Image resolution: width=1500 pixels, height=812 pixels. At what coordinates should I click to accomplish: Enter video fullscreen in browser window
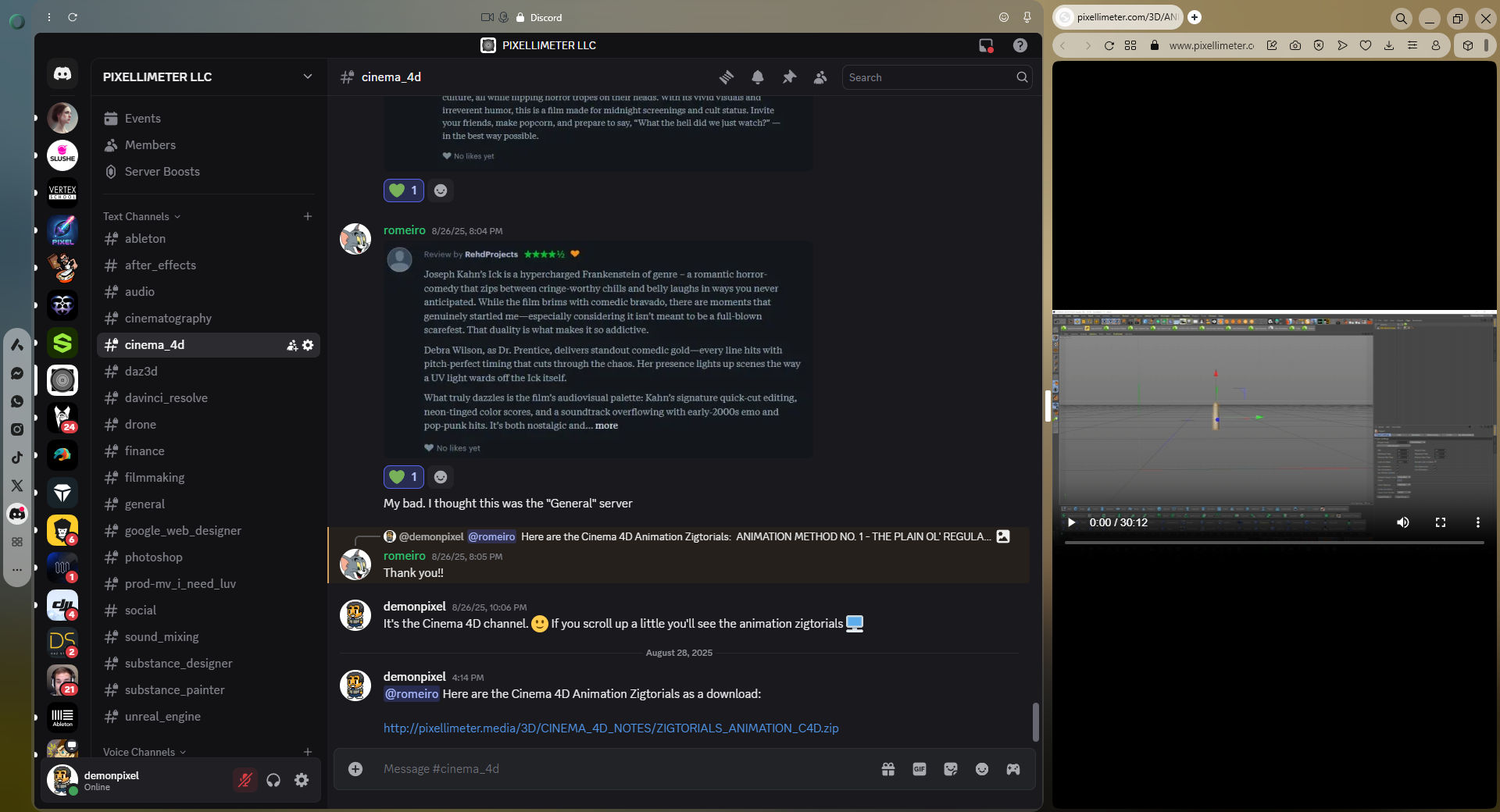click(1441, 522)
